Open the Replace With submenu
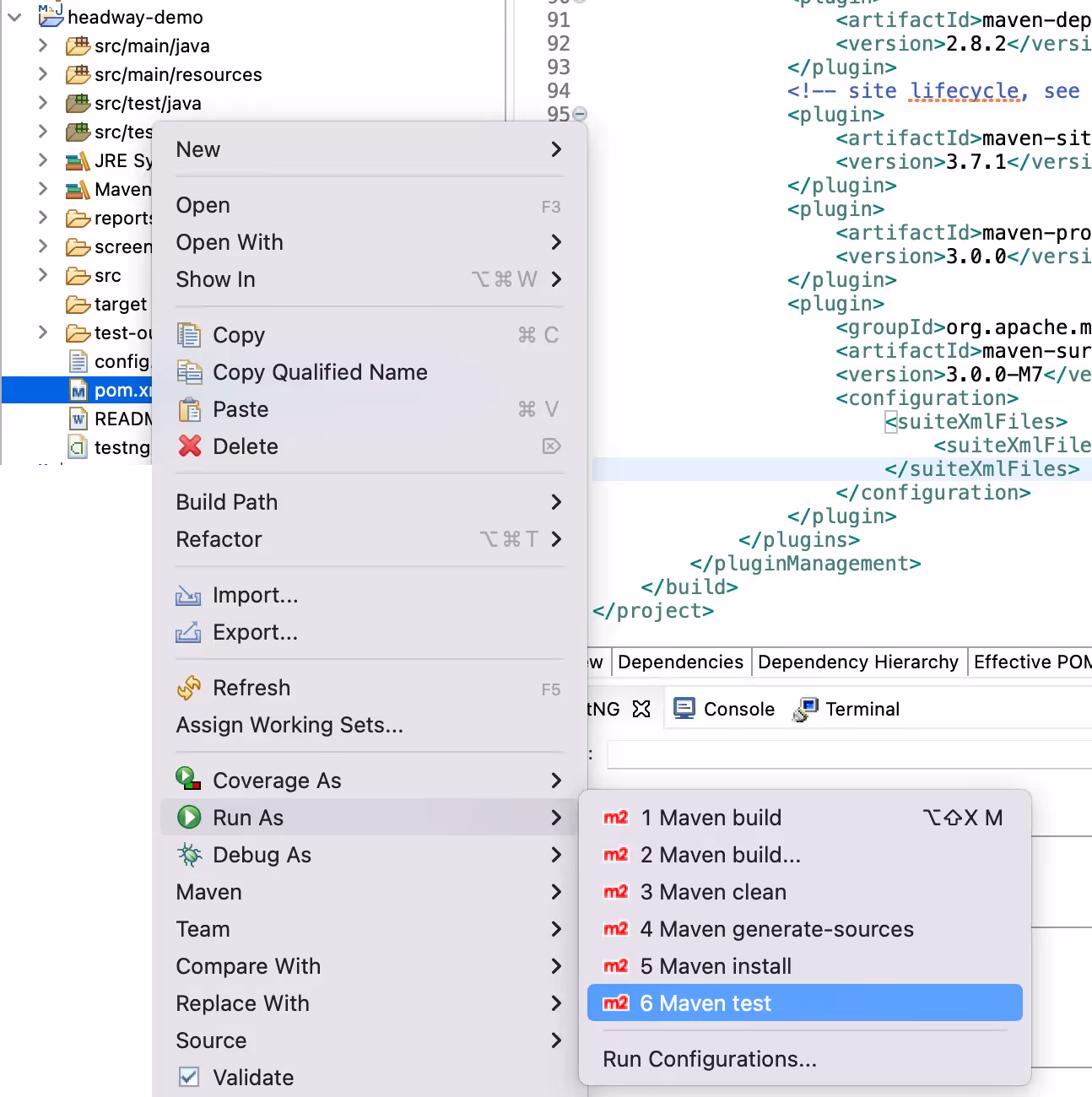1092x1097 pixels. pyautogui.click(x=369, y=1003)
